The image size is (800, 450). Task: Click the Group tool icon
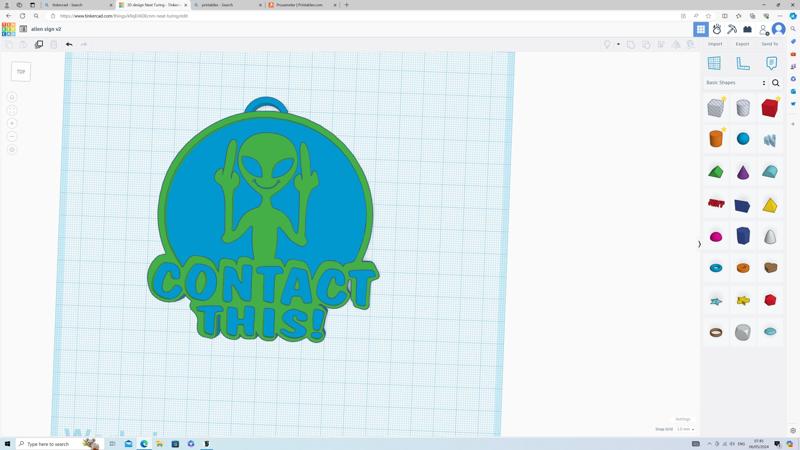click(x=631, y=44)
